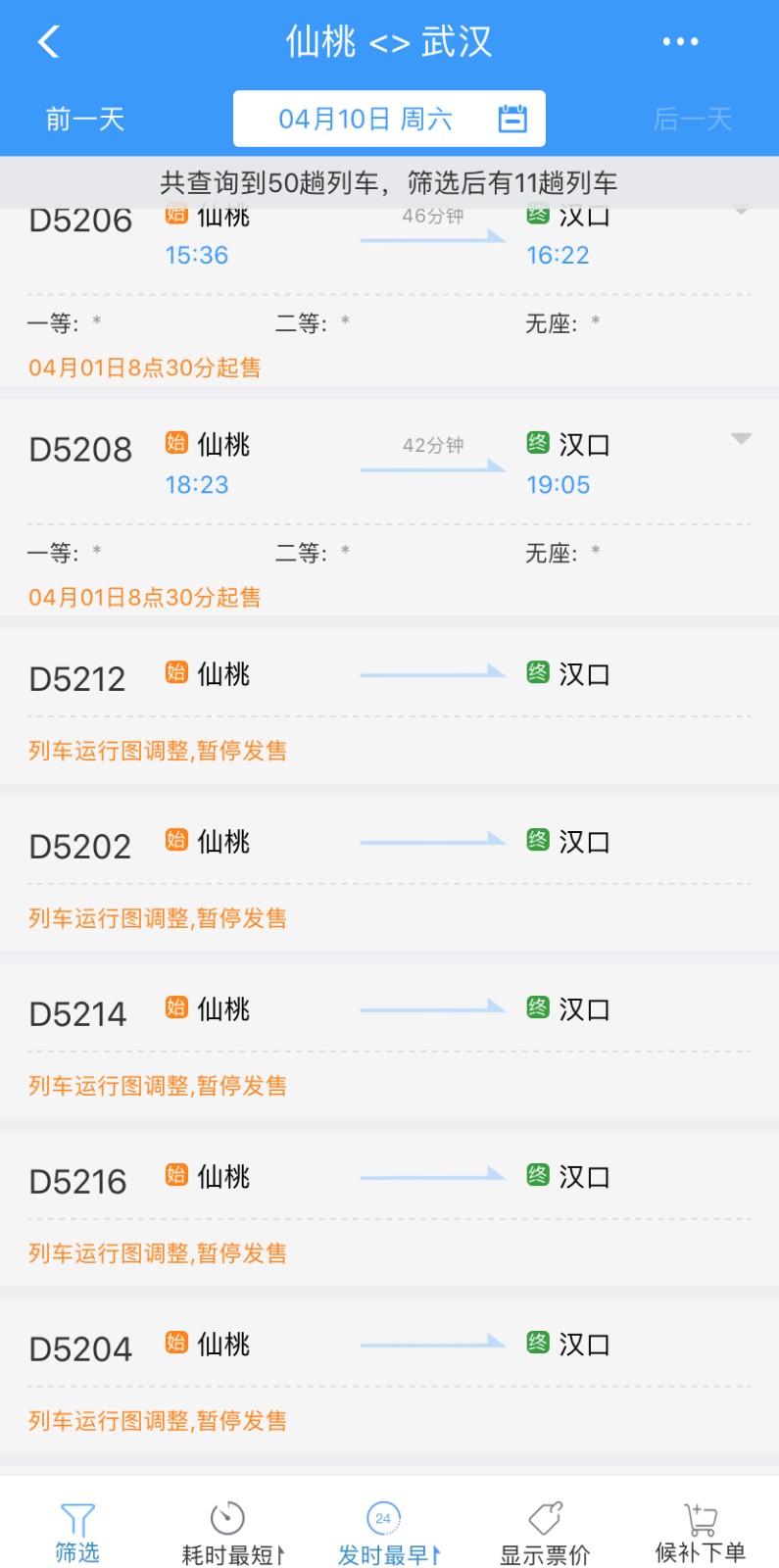779x1568 pixels.
Task: Expand D5208 train details triangle
Action: pos(742,438)
